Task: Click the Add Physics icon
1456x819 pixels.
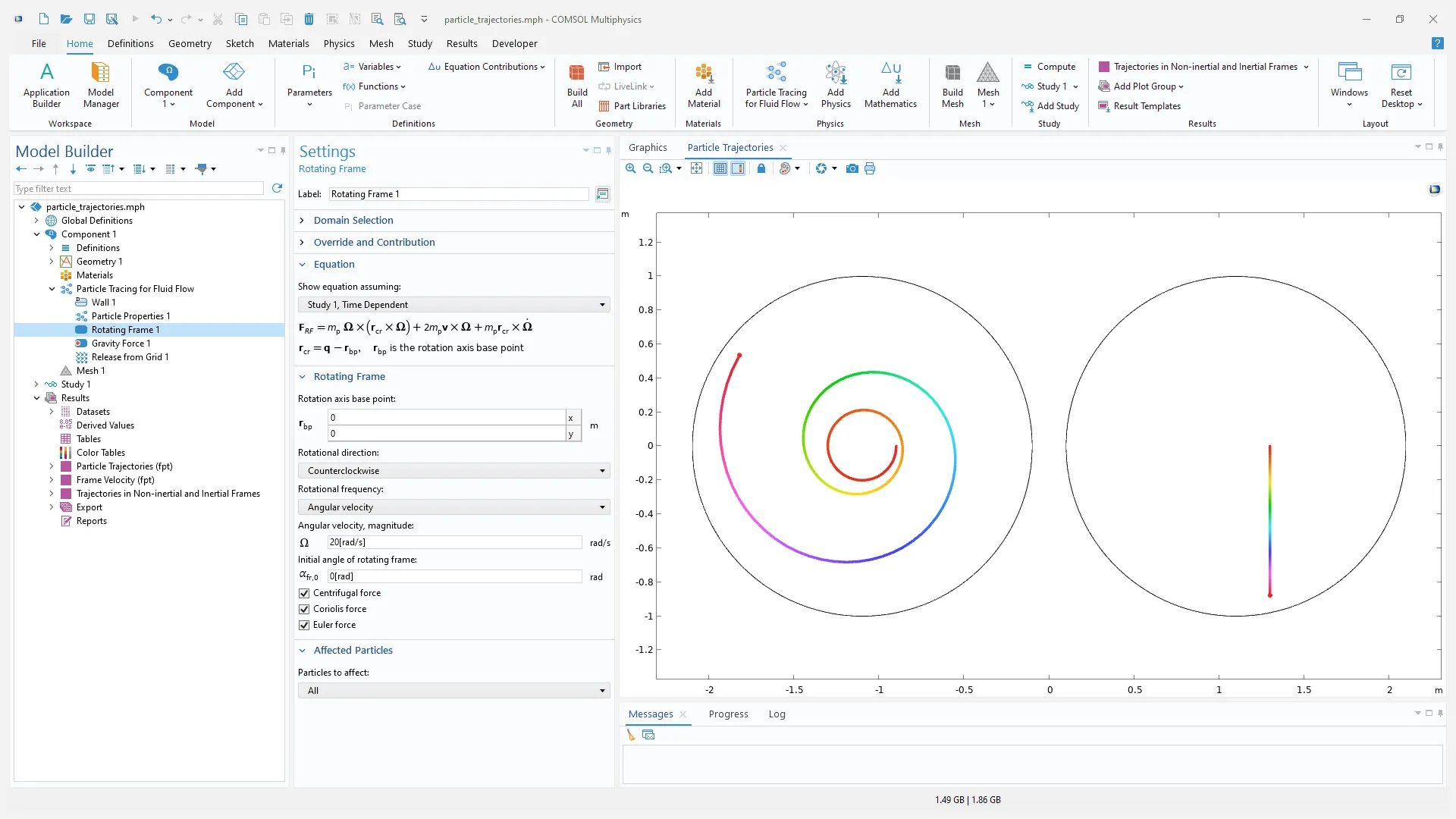Action: (835, 84)
